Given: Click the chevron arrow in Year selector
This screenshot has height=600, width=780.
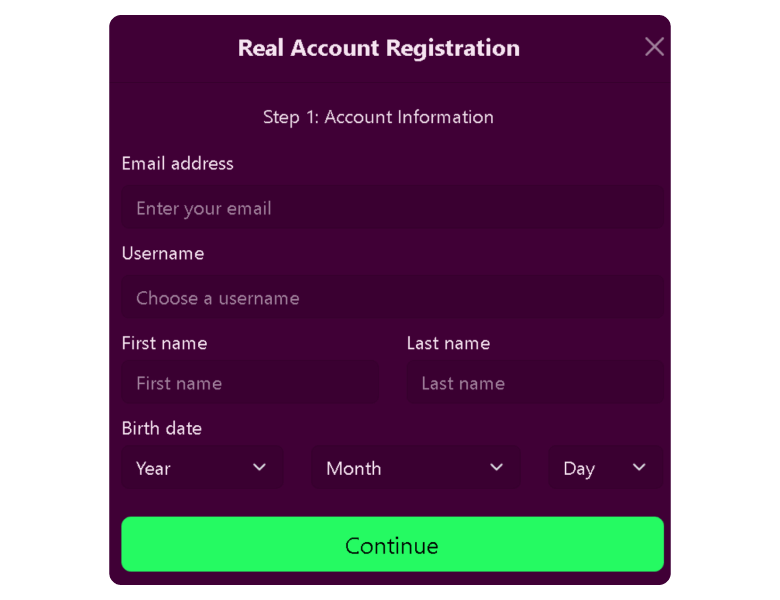Looking at the screenshot, I should tap(259, 468).
